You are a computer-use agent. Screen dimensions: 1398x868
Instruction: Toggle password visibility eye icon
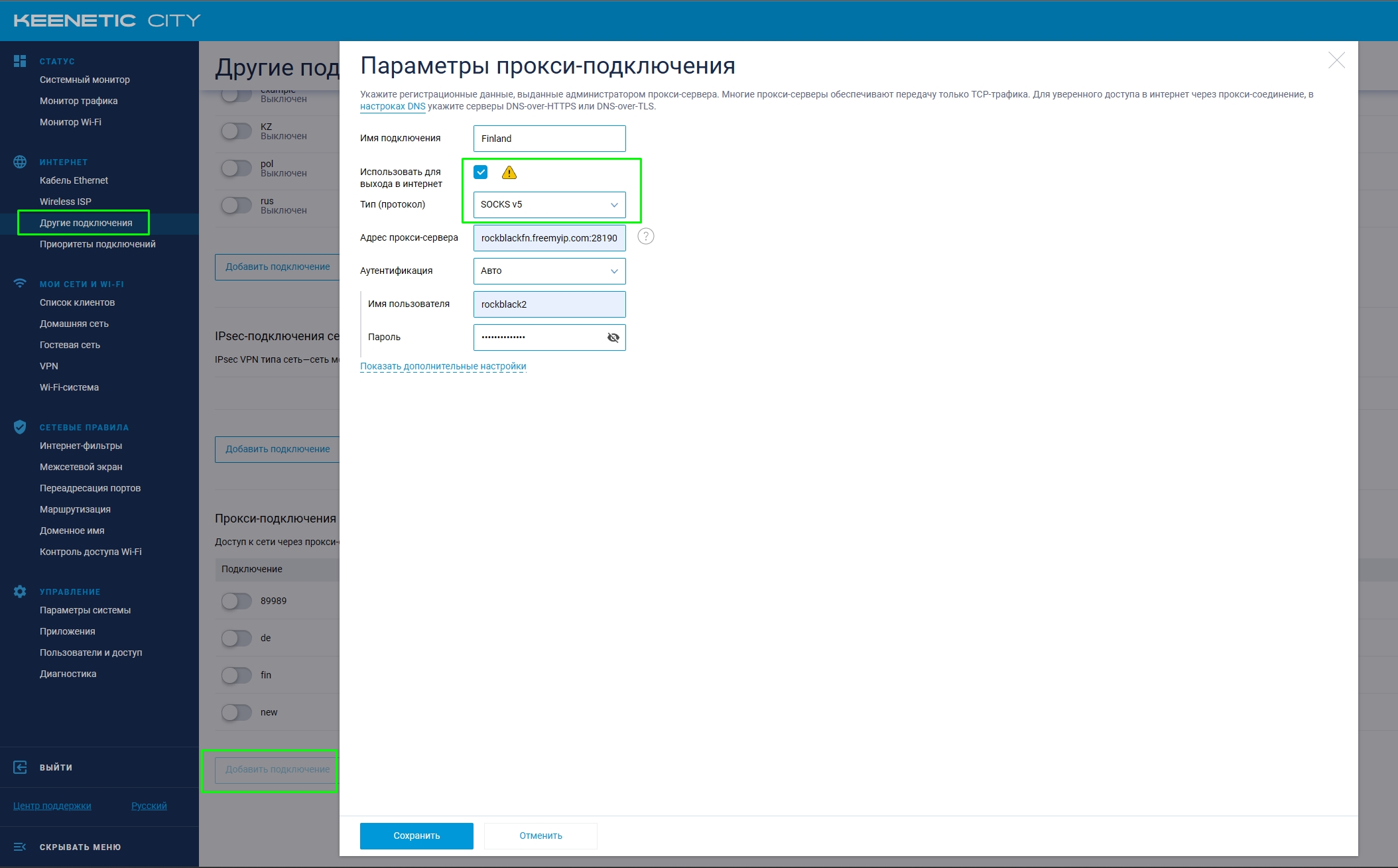pyautogui.click(x=613, y=338)
